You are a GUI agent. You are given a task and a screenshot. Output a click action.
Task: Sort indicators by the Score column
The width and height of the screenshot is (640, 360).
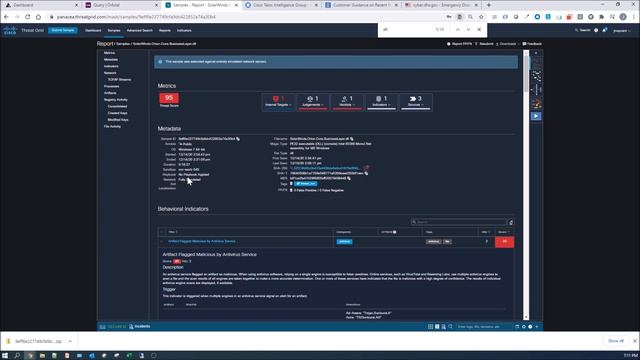click(504, 232)
